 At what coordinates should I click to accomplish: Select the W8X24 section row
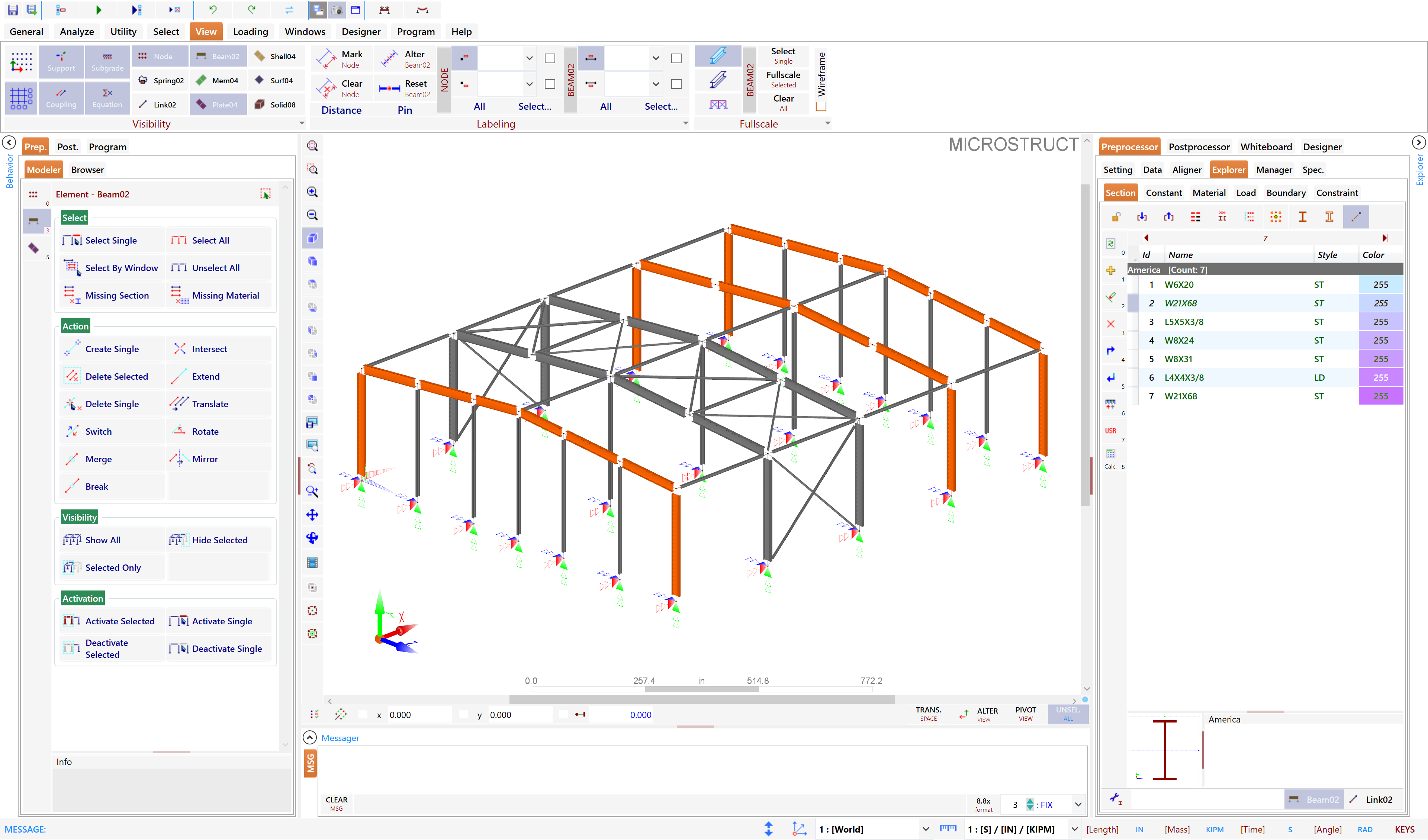pos(1265,340)
